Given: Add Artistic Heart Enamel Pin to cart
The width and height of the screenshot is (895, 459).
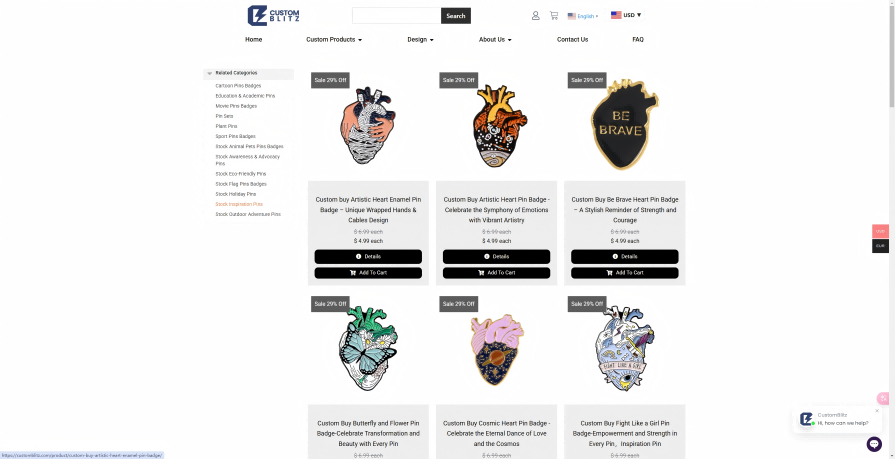Looking at the screenshot, I should click(x=368, y=272).
